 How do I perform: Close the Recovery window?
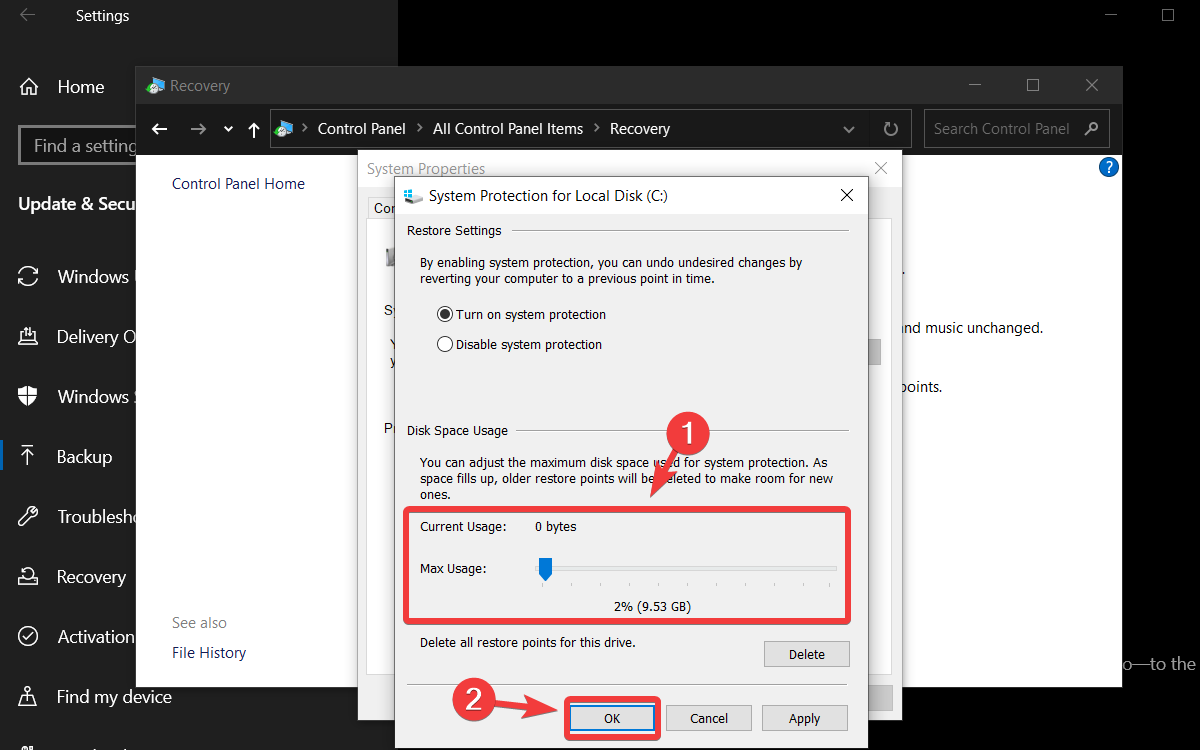[1092, 86]
